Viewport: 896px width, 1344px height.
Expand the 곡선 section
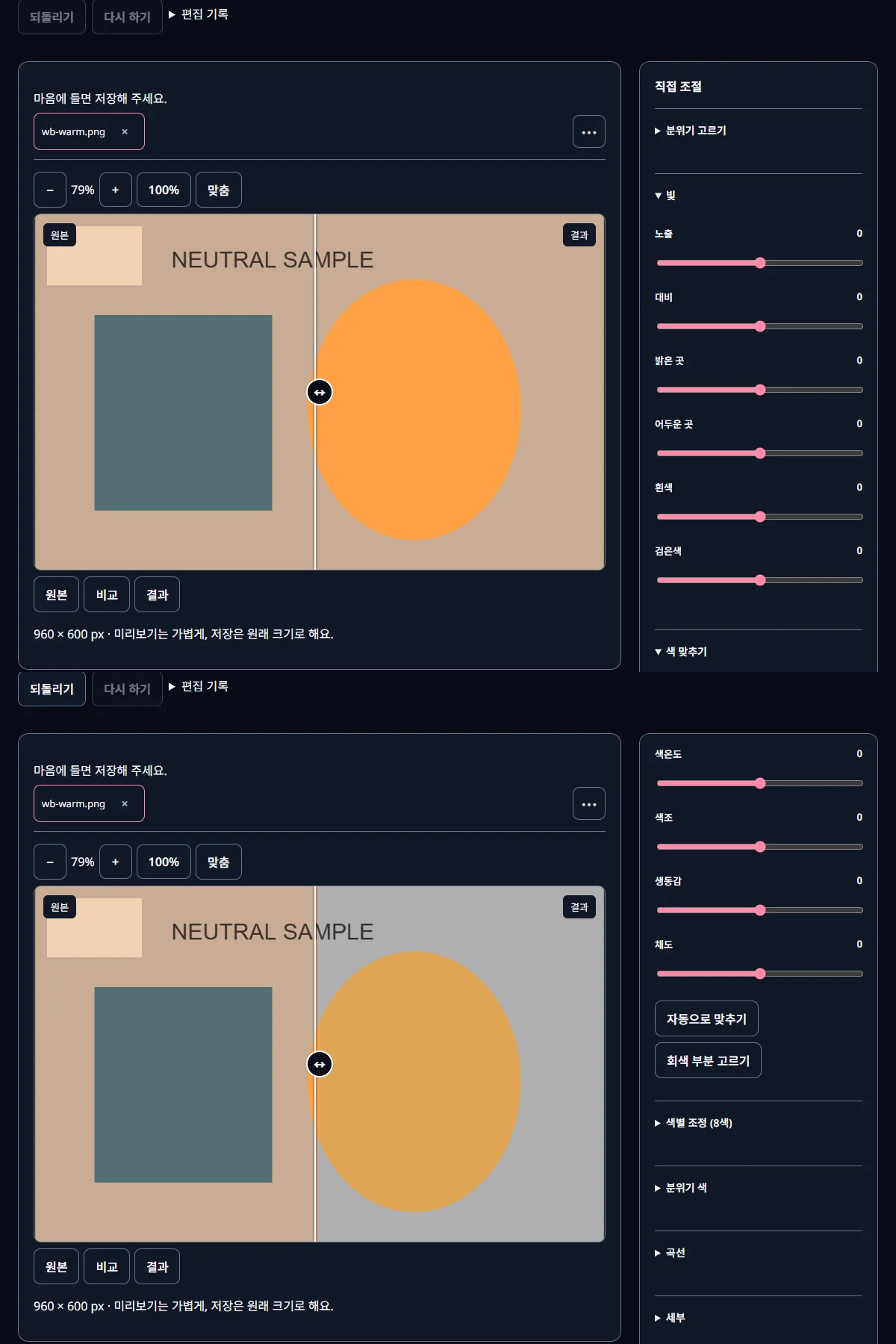[x=671, y=1253]
